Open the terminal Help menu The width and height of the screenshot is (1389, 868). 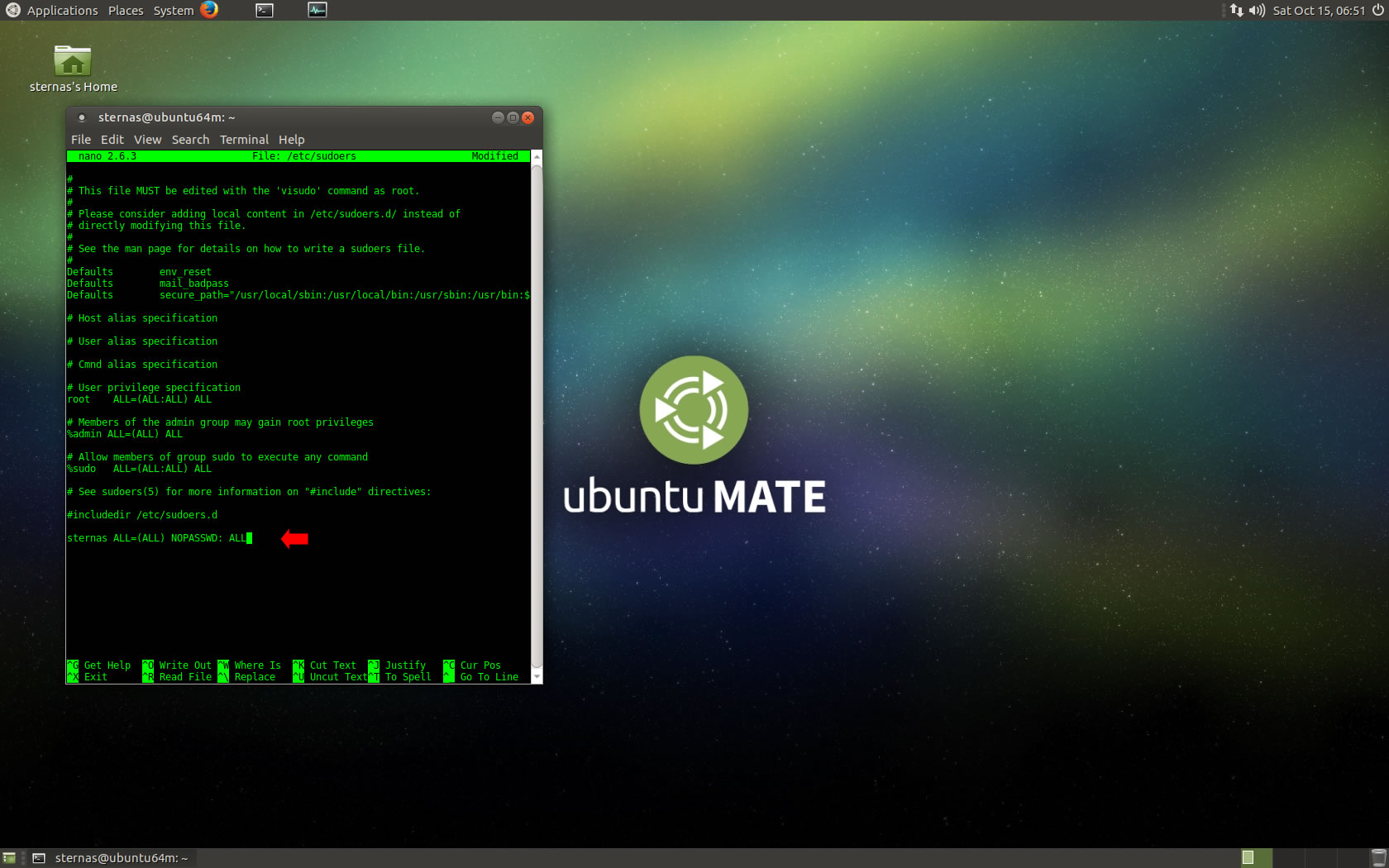pyautogui.click(x=291, y=140)
